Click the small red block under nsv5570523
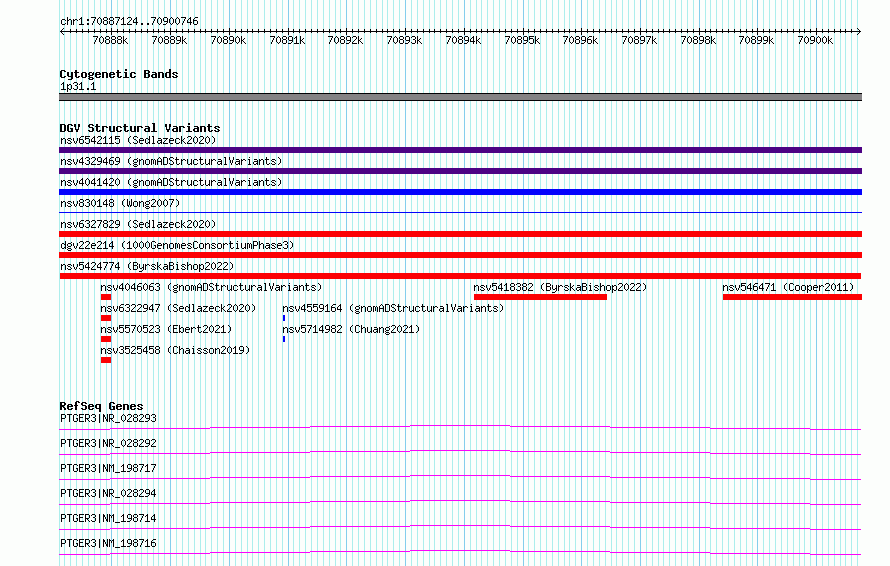Image resolution: width=890 pixels, height=566 pixels. [x=106, y=339]
